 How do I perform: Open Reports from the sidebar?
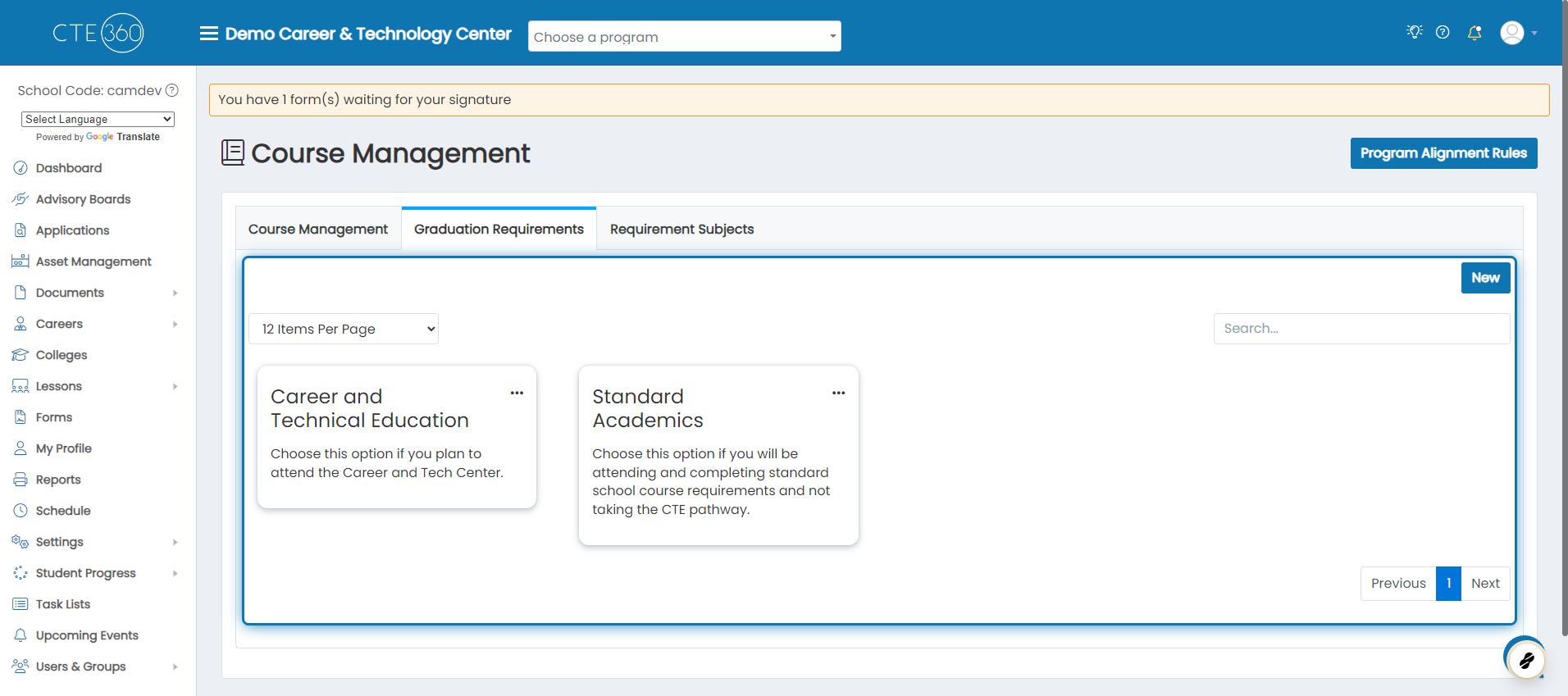(58, 480)
